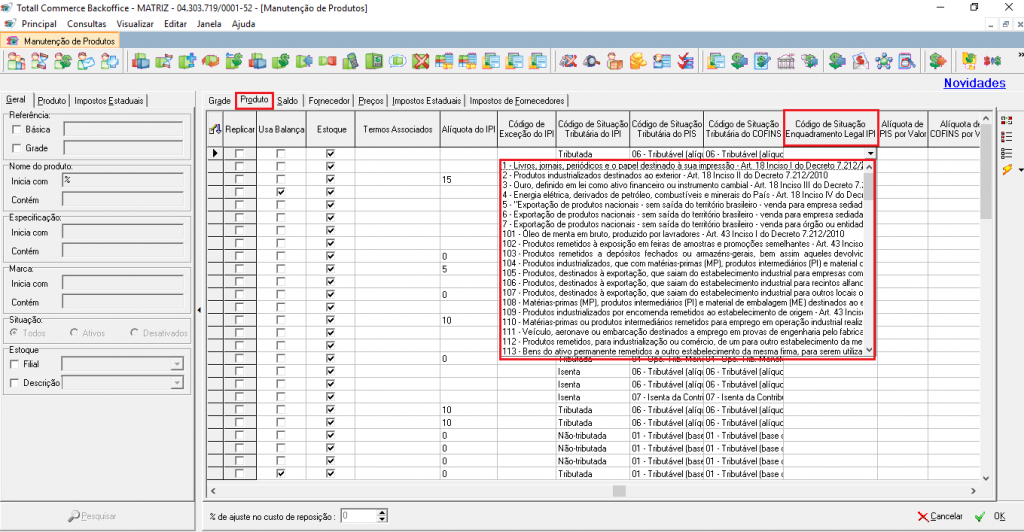Click the yellow lightning icon on right edge
The width and height of the screenshot is (1024, 532).
coord(1007,170)
